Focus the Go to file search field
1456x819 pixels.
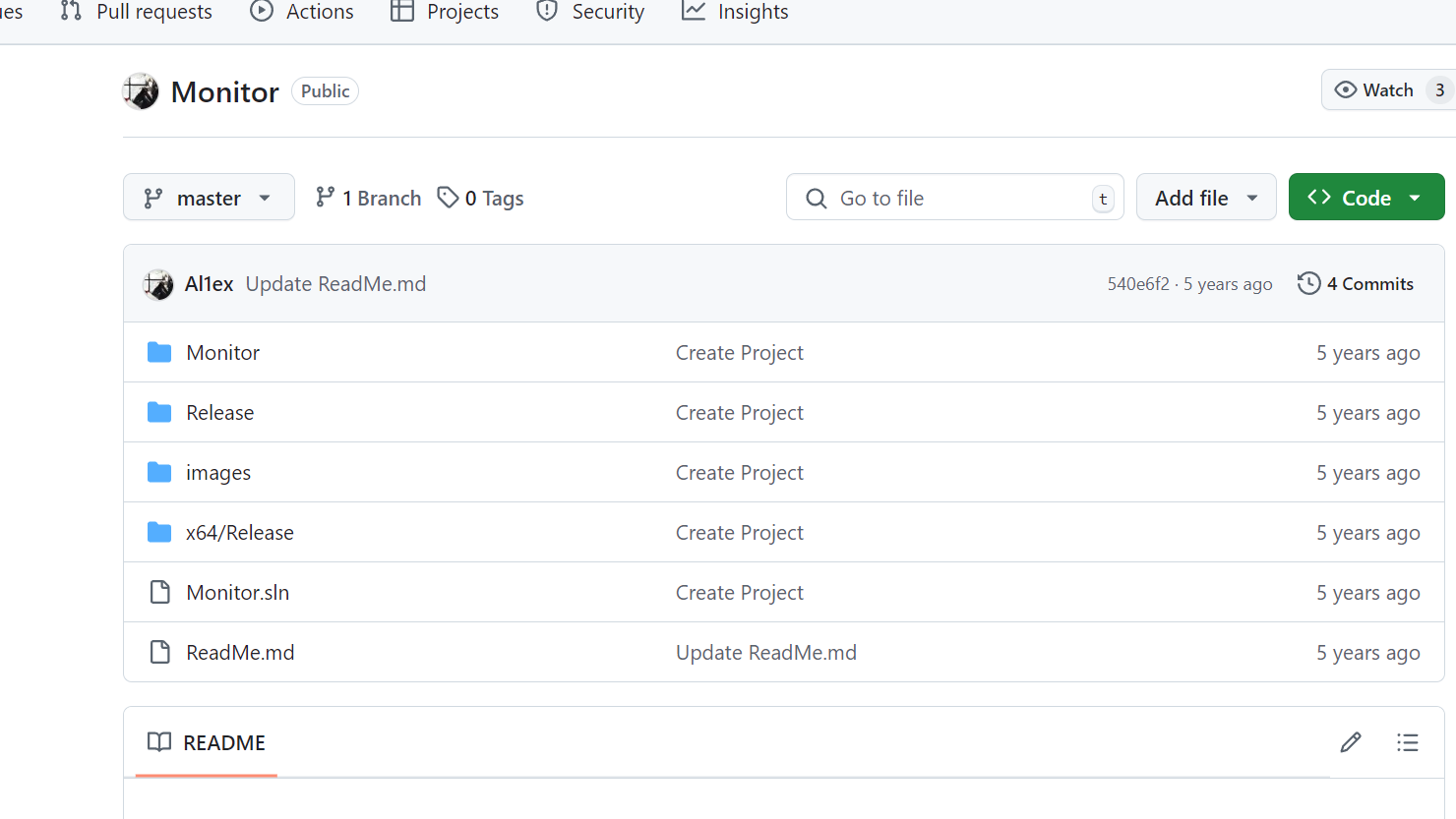click(954, 197)
